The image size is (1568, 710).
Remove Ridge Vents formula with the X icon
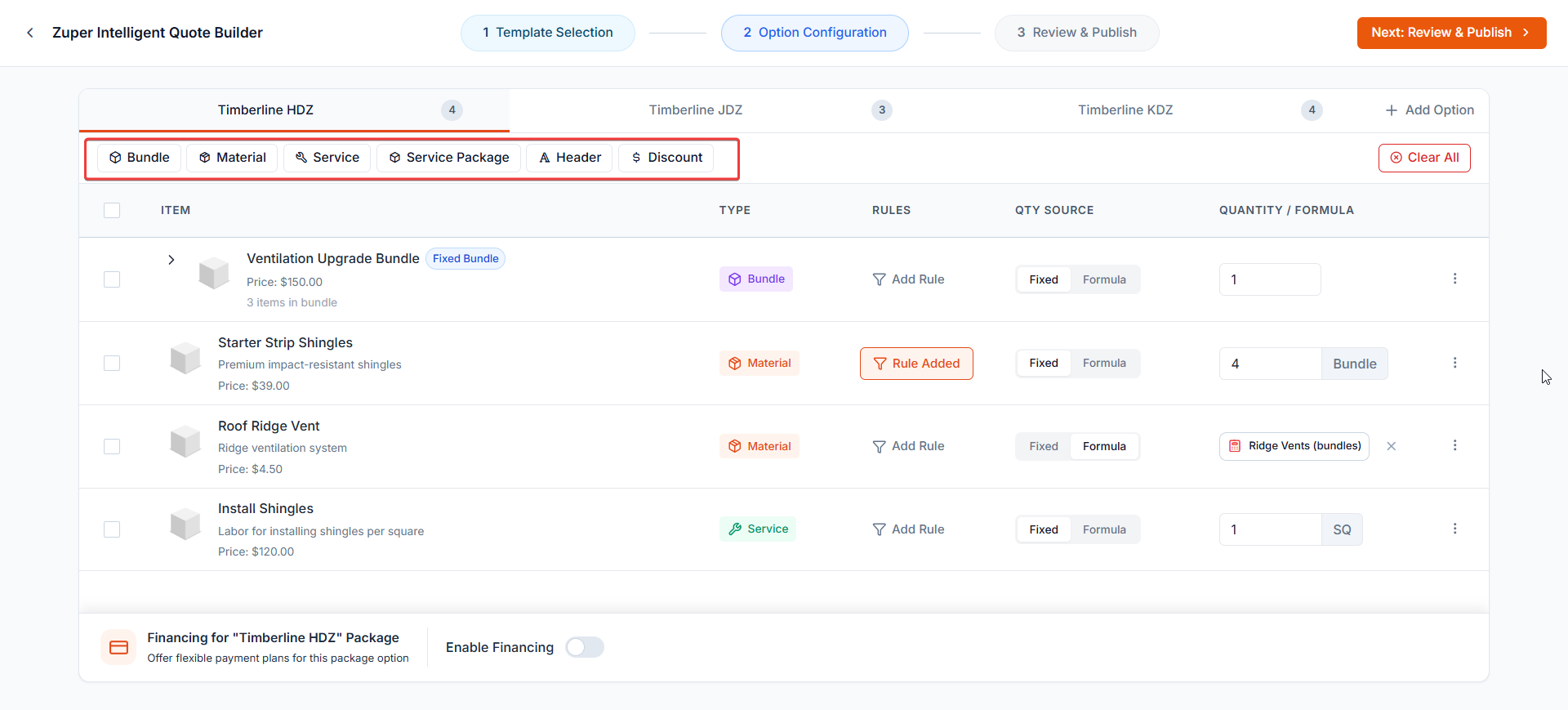click(x=1392, y=446)
